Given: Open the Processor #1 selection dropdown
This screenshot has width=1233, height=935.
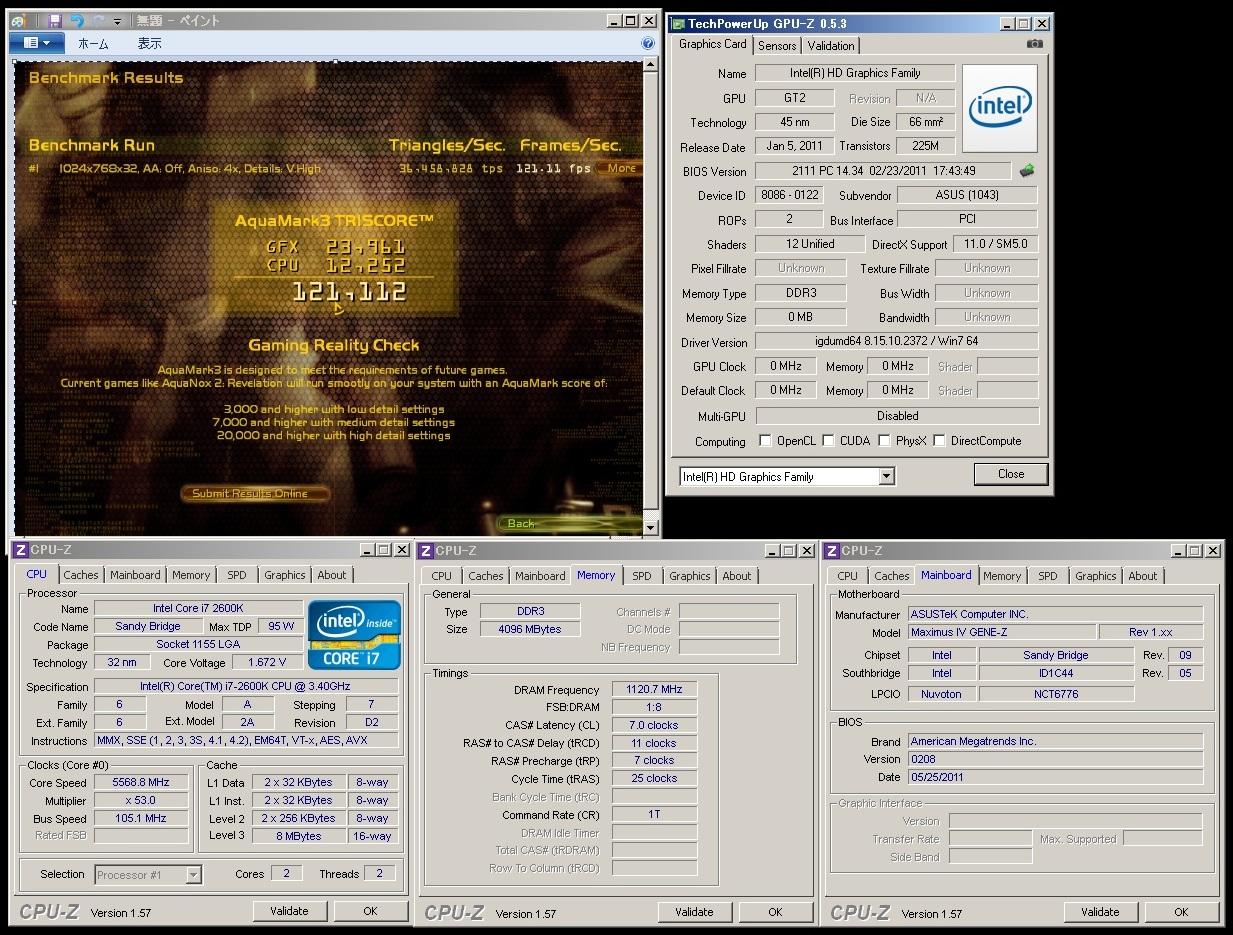Looking at the screenshot, I should coord(194,875).
